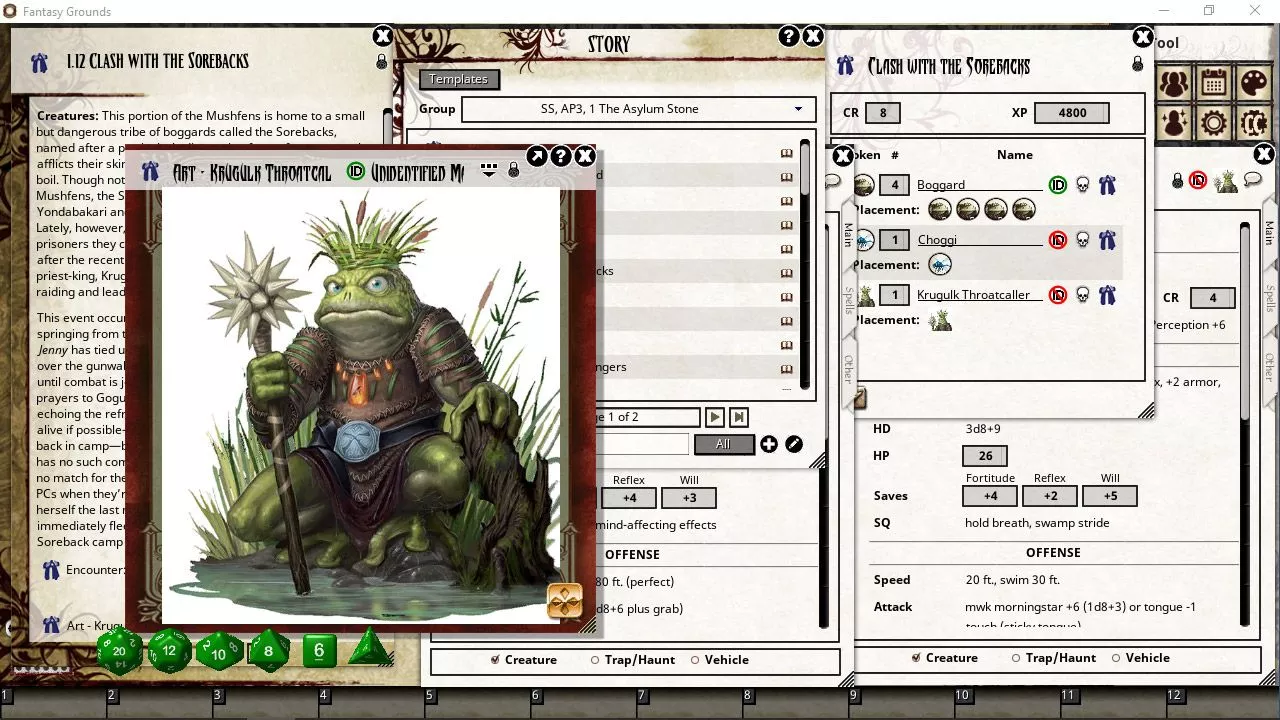Open the options gear sidebar icon
The image size is (1280, 720).
point(1214,123)
